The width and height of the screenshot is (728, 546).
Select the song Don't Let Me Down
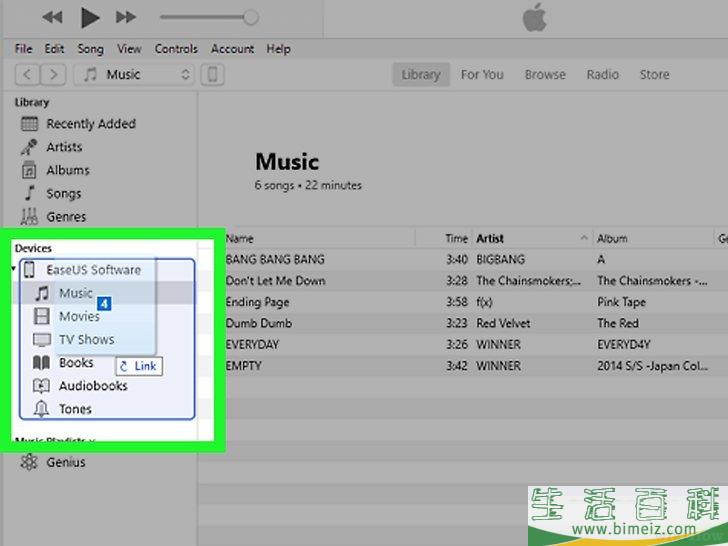(x=275, y=280)
